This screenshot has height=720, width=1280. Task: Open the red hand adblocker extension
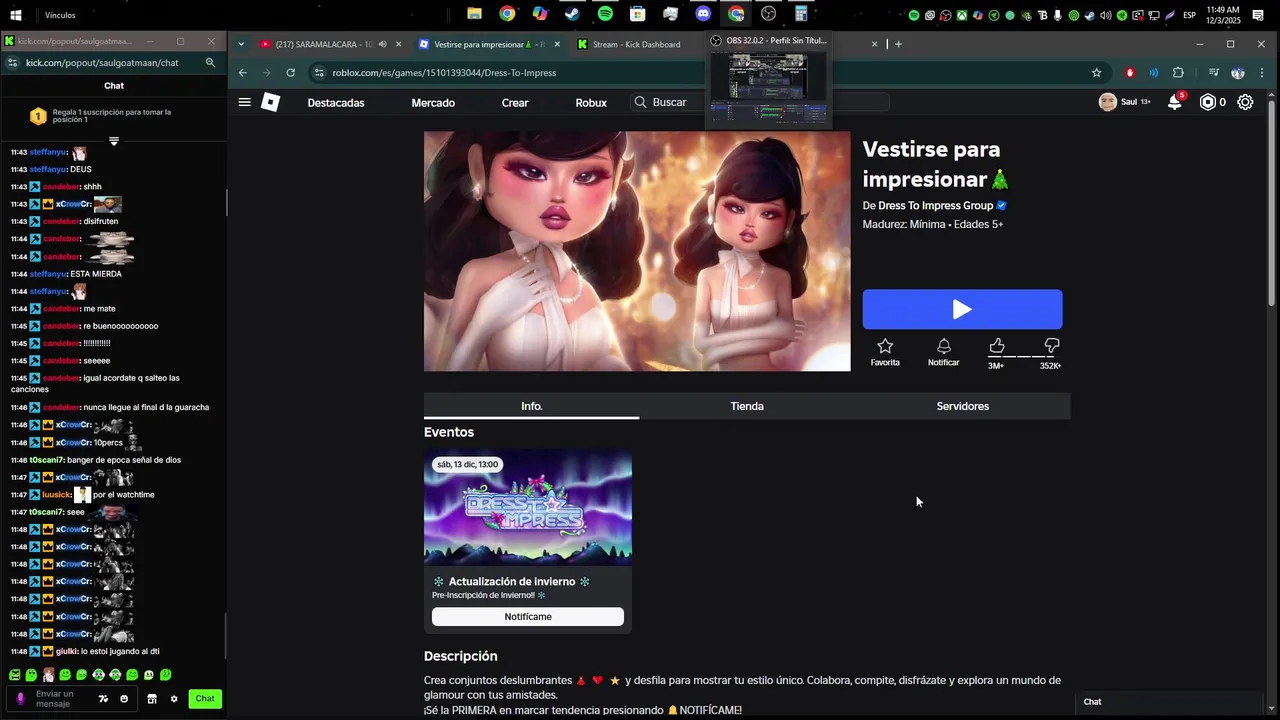coord(1130,72)
